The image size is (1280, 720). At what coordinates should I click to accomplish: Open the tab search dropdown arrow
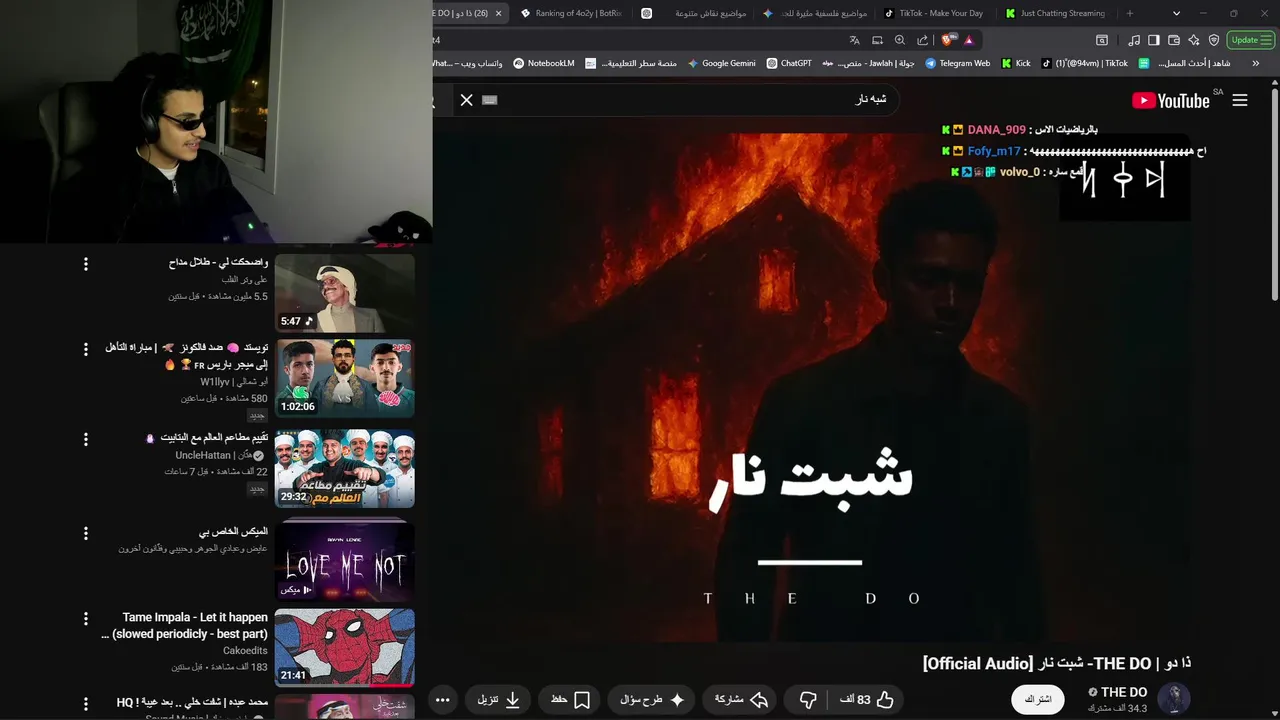(x=1176, y=13)
